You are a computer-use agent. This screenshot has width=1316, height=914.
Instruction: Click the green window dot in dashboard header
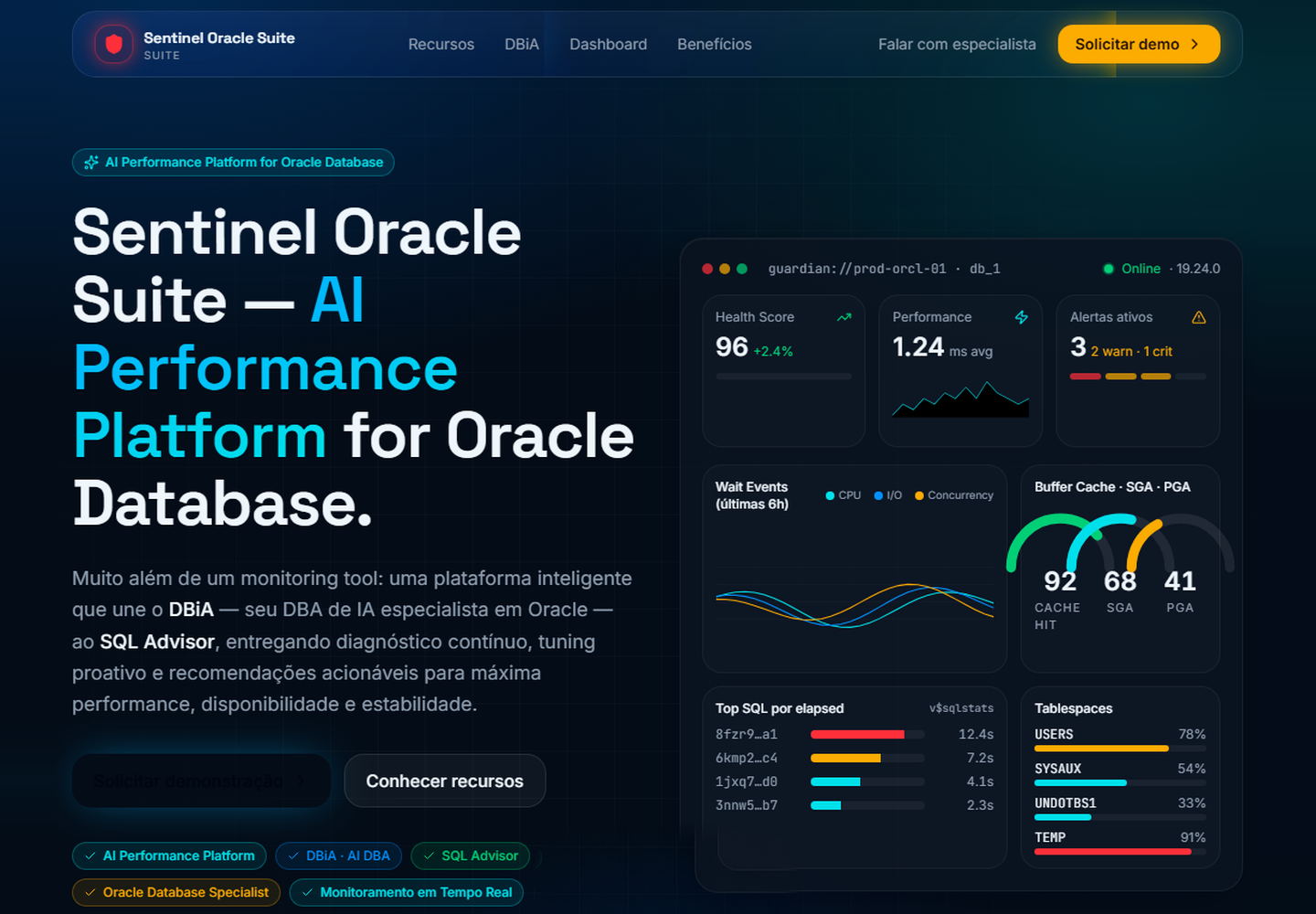742,269
